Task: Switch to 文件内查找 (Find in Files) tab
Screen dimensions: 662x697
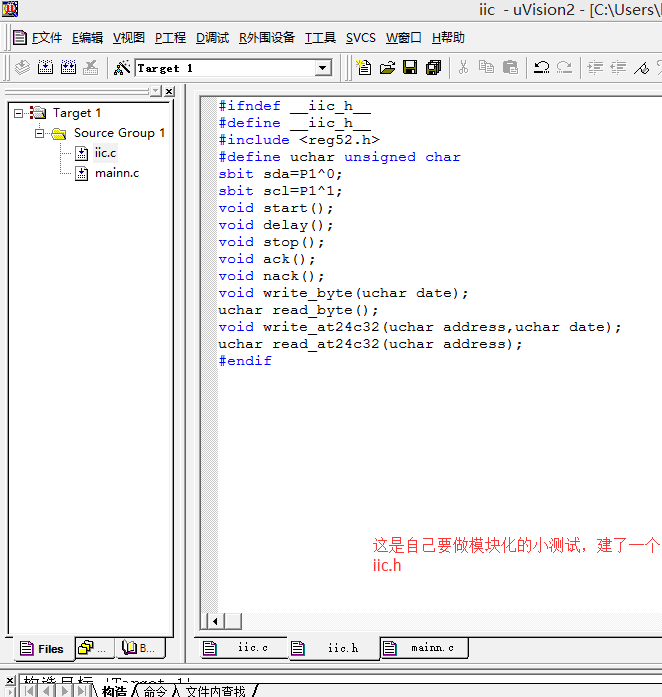Action: coord(216,691)
